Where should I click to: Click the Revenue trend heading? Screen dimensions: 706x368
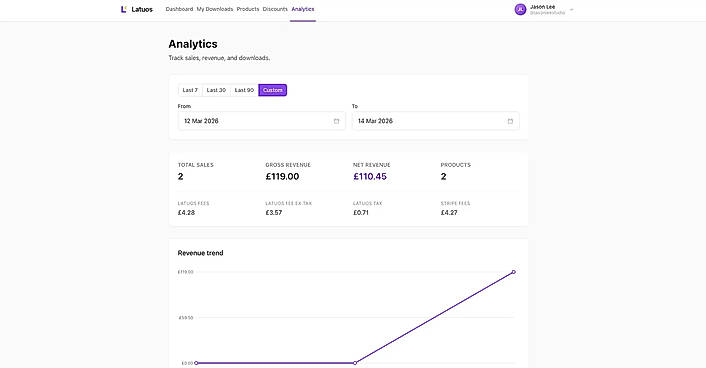tap(200, 253)
